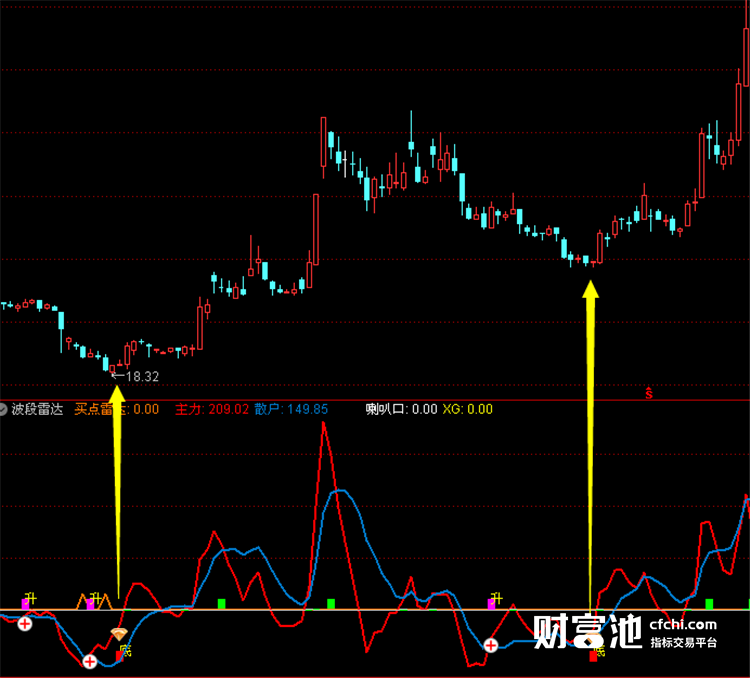Click the orange triangle left of second 升
This screenshot has height=678, width=750.
(x=82, y=602)
